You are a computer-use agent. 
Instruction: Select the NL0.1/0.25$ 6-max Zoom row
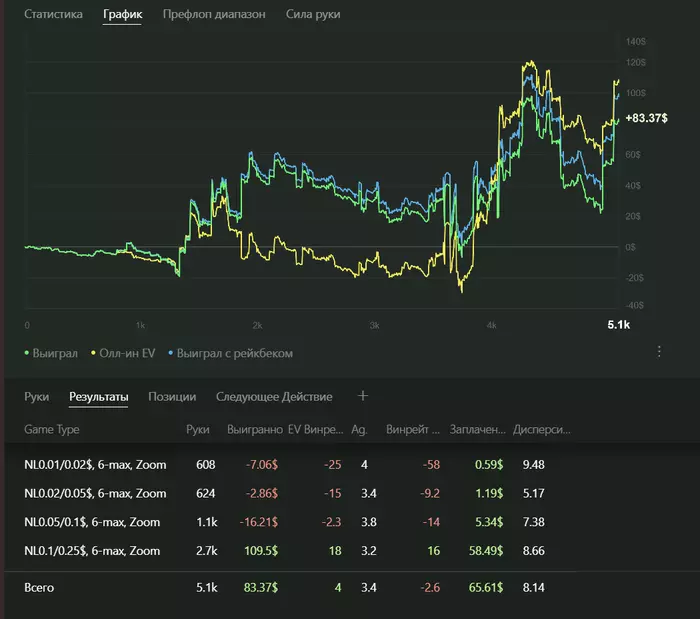[92, 551]
